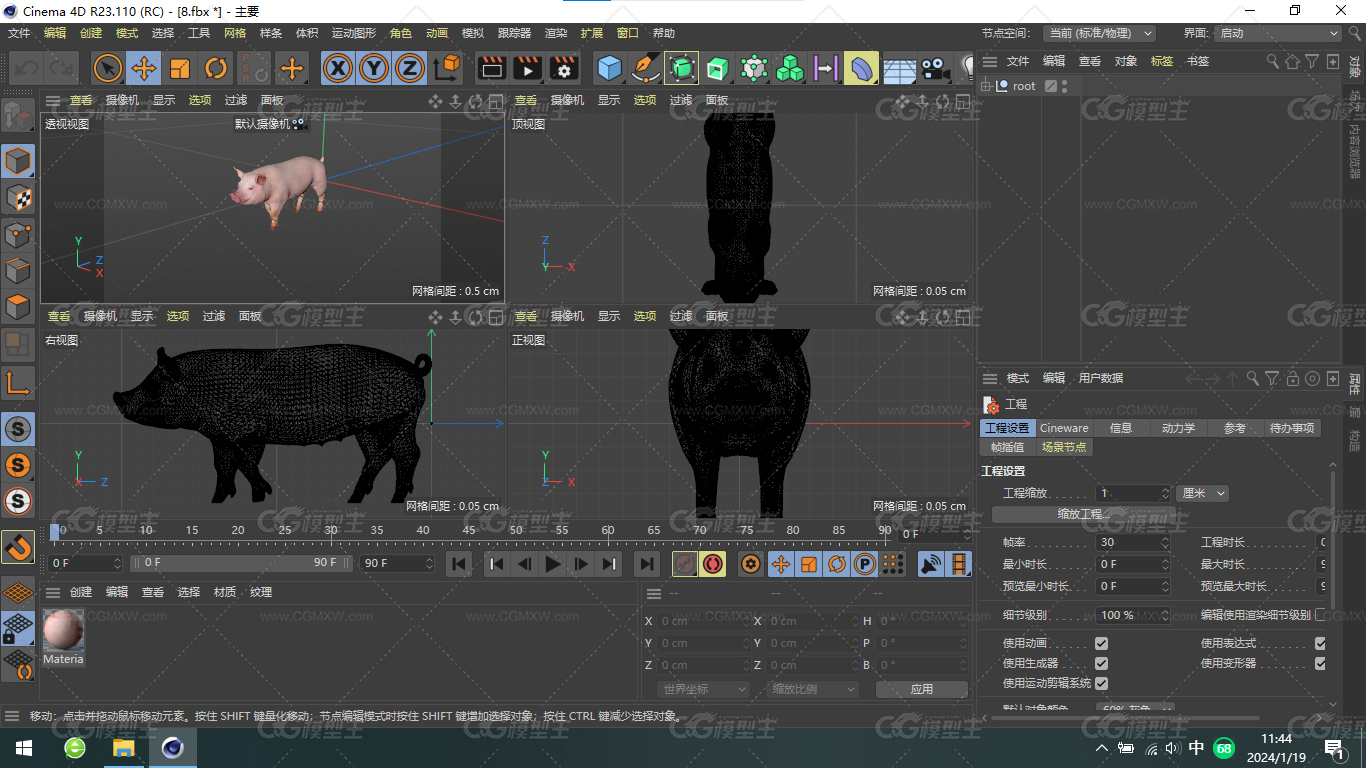Open the 节点空间 dropdown
This screenshot has width=1366, height=768.
(1099, 33)
